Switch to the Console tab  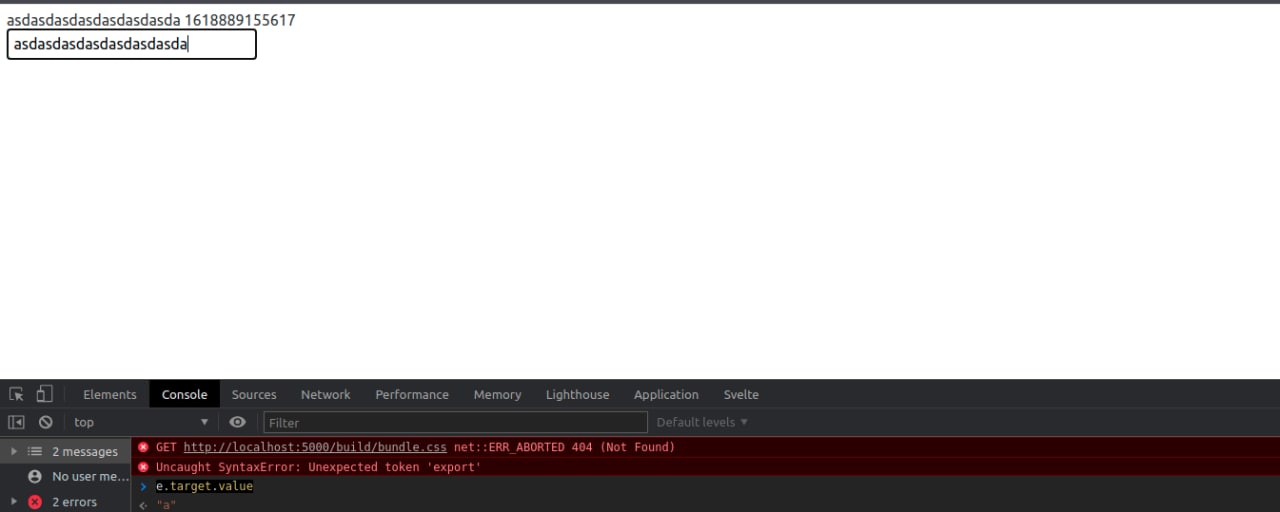click(x=185, y=394)
